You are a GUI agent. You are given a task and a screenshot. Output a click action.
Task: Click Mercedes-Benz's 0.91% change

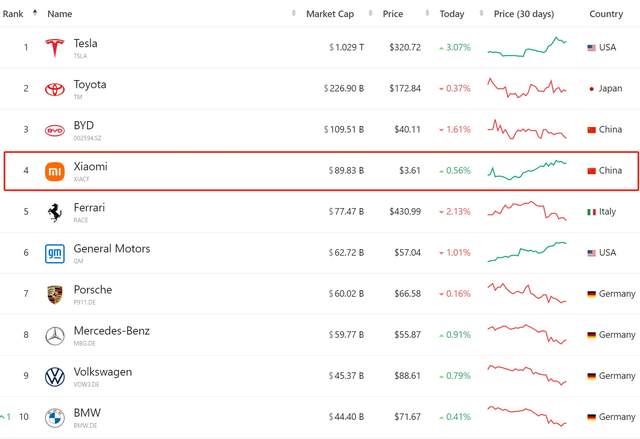point(458,335)
